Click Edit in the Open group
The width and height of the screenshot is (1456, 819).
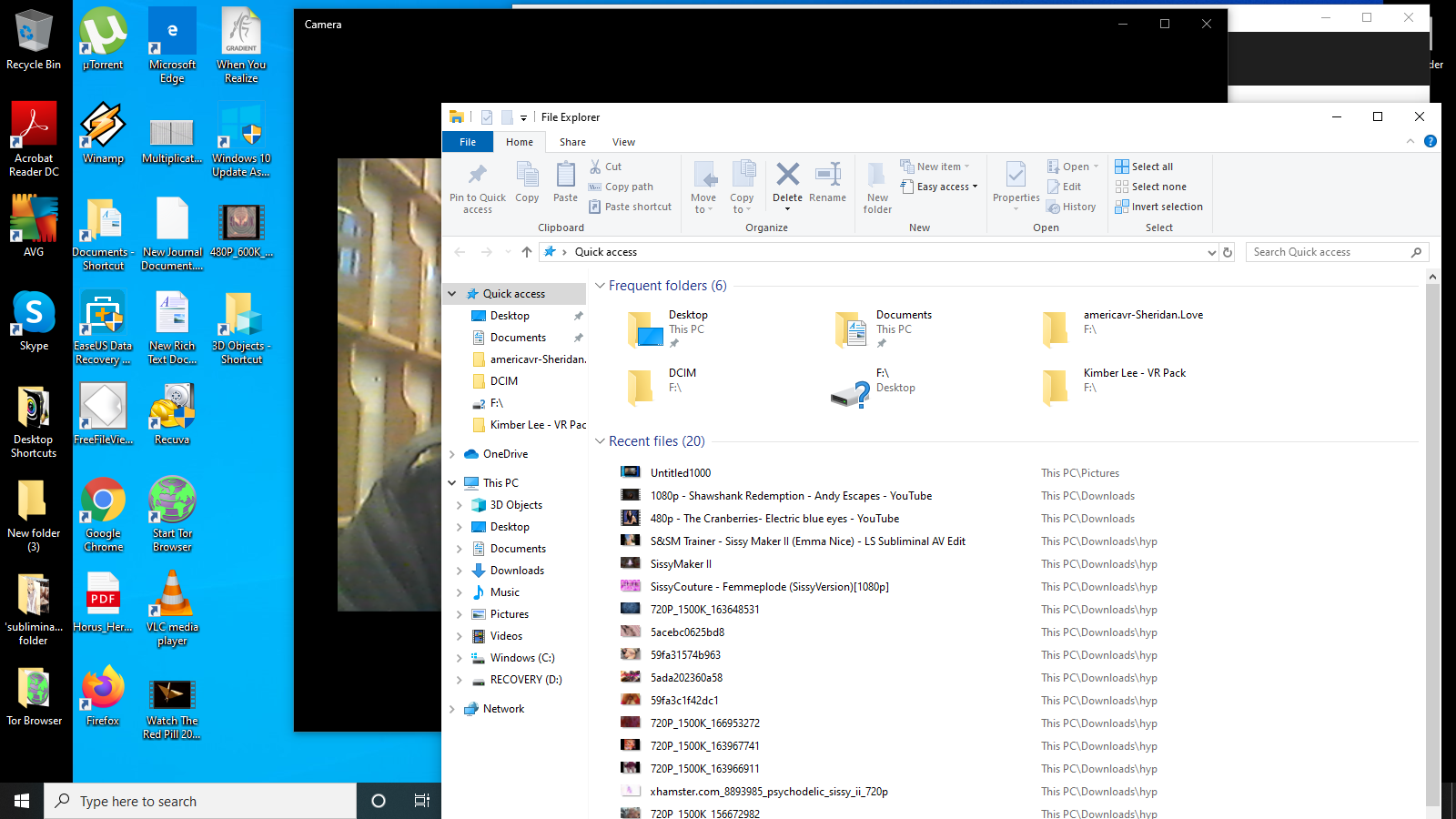click(1064, 187)
